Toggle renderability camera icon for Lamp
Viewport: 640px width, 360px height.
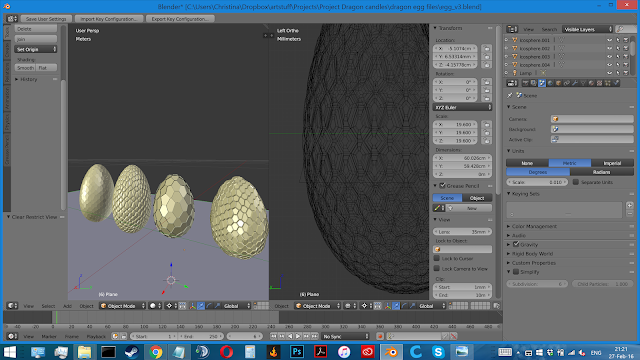[x=626, y=73]
